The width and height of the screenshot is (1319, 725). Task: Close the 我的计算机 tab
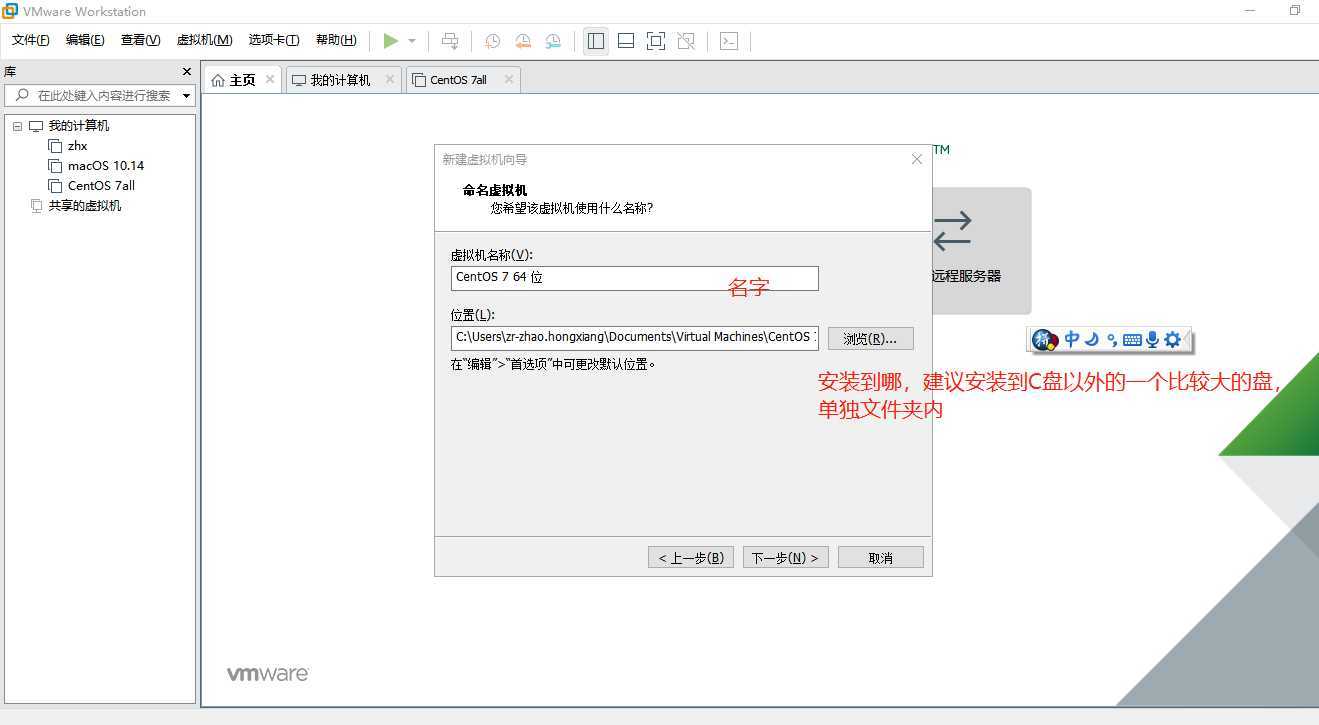coord(389,80)
